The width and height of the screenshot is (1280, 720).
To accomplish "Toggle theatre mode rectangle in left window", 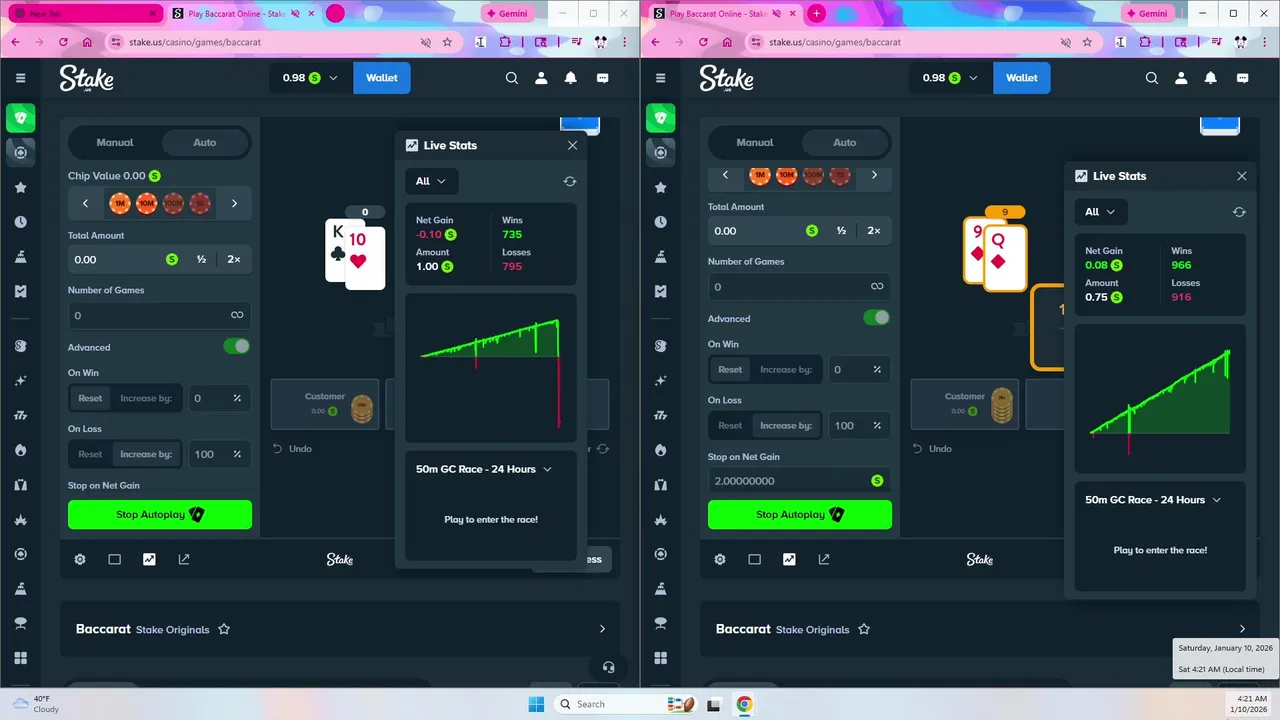I will pos(115,559).
